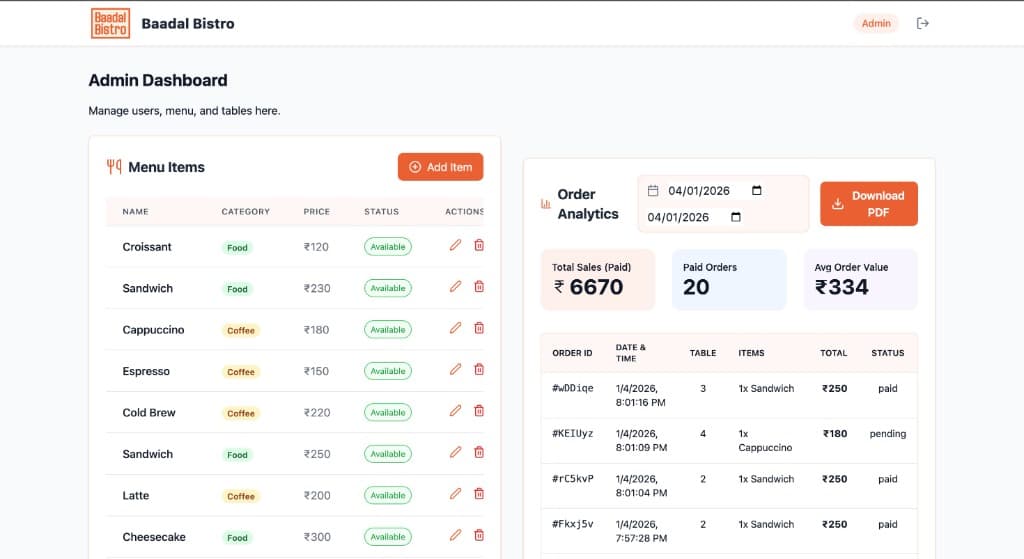This screenshot has width=1024, height=559.
Task: Delete the Latte menu item
Action: (479, 494)
